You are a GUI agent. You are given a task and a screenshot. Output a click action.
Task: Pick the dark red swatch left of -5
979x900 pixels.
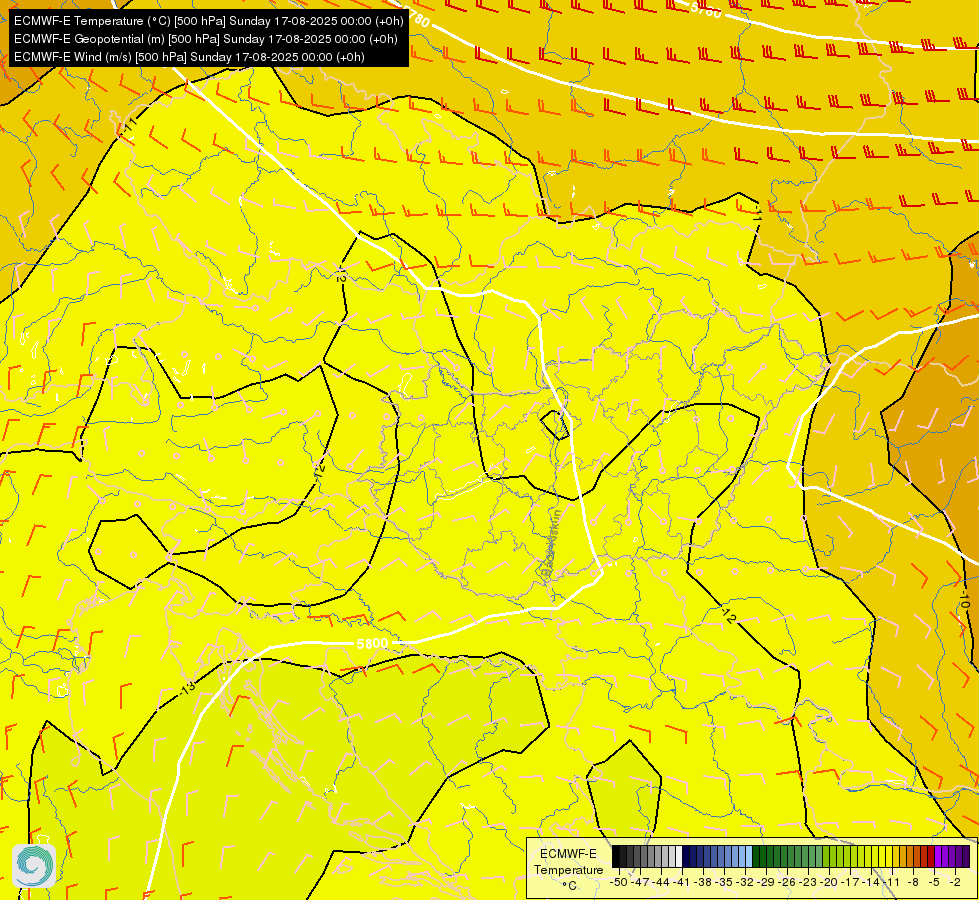(931, 856)
